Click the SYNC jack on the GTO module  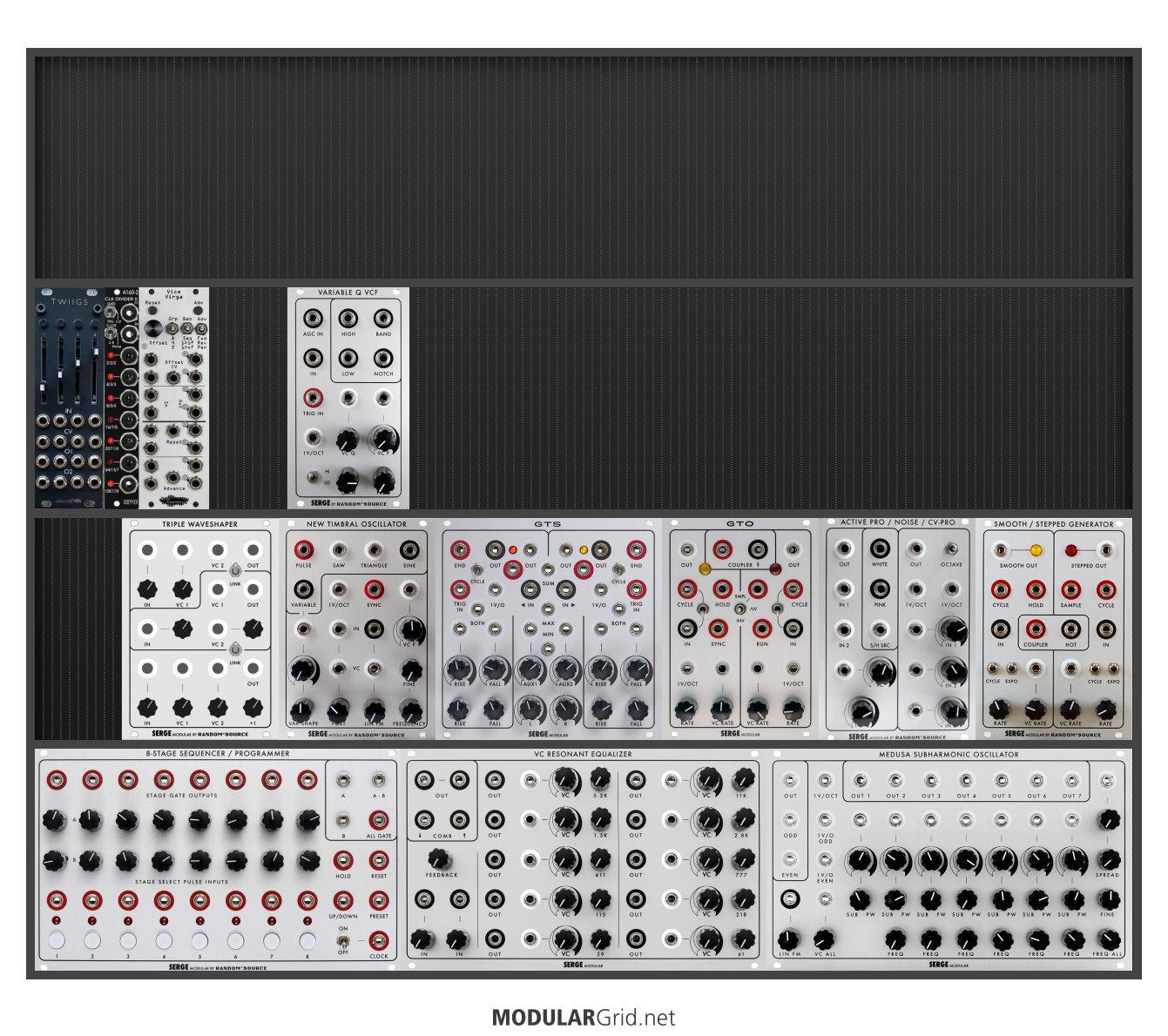tap(718, 629)
